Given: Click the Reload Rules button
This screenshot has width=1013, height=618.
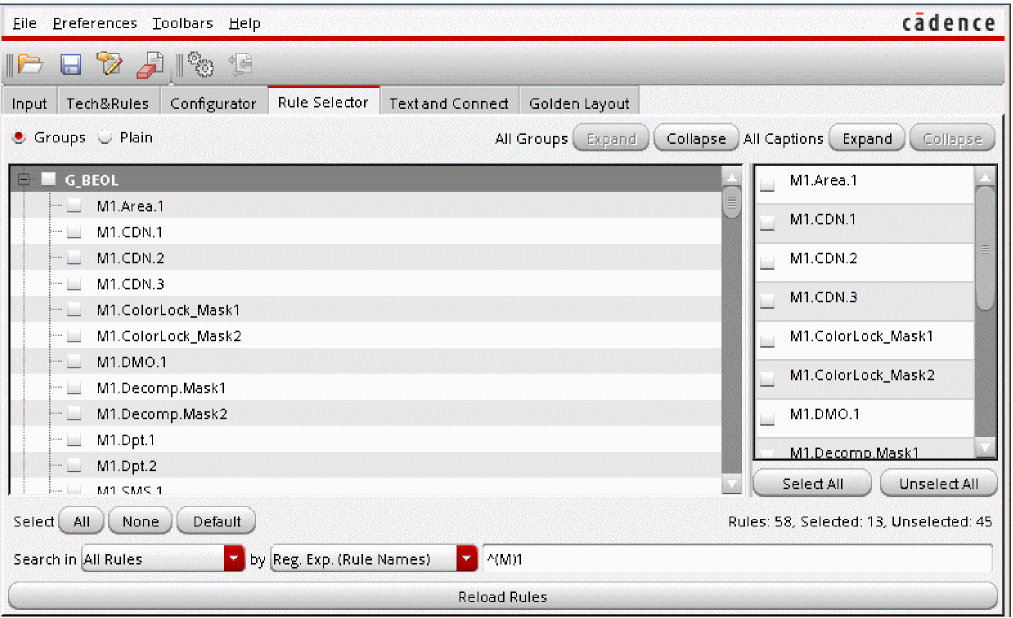Looking at the screenshot, I should pos(503,597).
